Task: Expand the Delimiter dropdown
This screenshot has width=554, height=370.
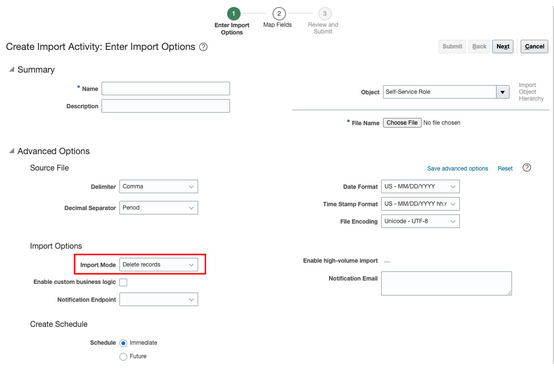Action: 158,187
